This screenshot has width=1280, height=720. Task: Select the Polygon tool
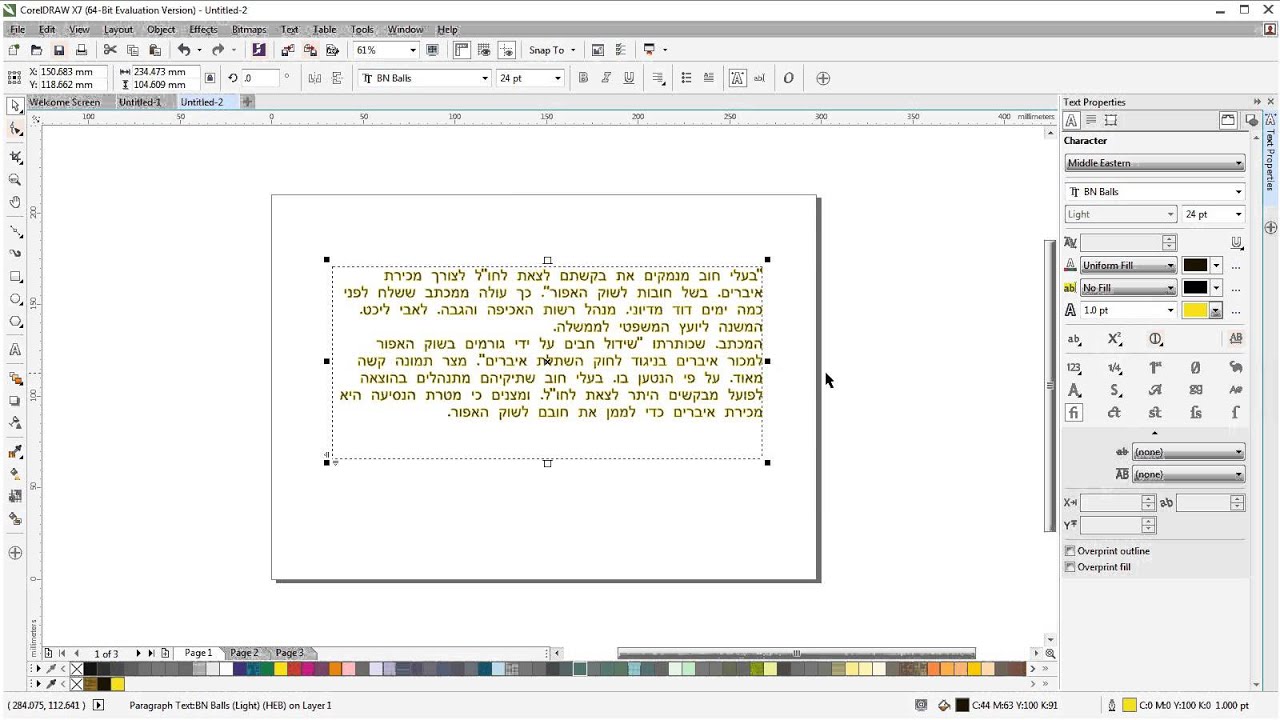(x=15, y=322)
